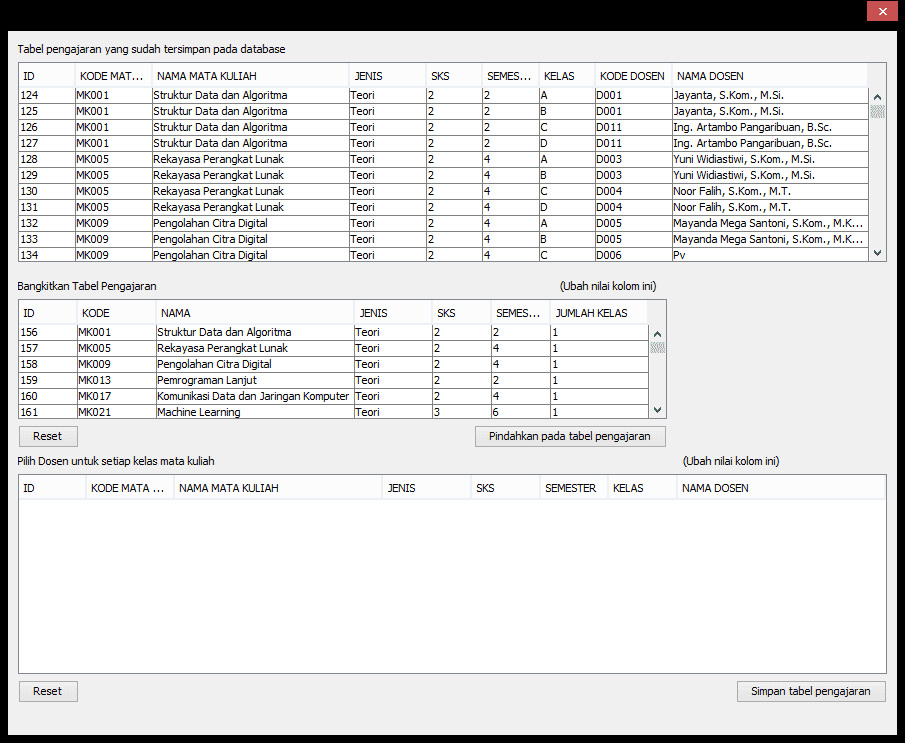Click scroll-up arrow of Bangkitkan table
Viewport: 905px width, 743px height.
(657, 334)
